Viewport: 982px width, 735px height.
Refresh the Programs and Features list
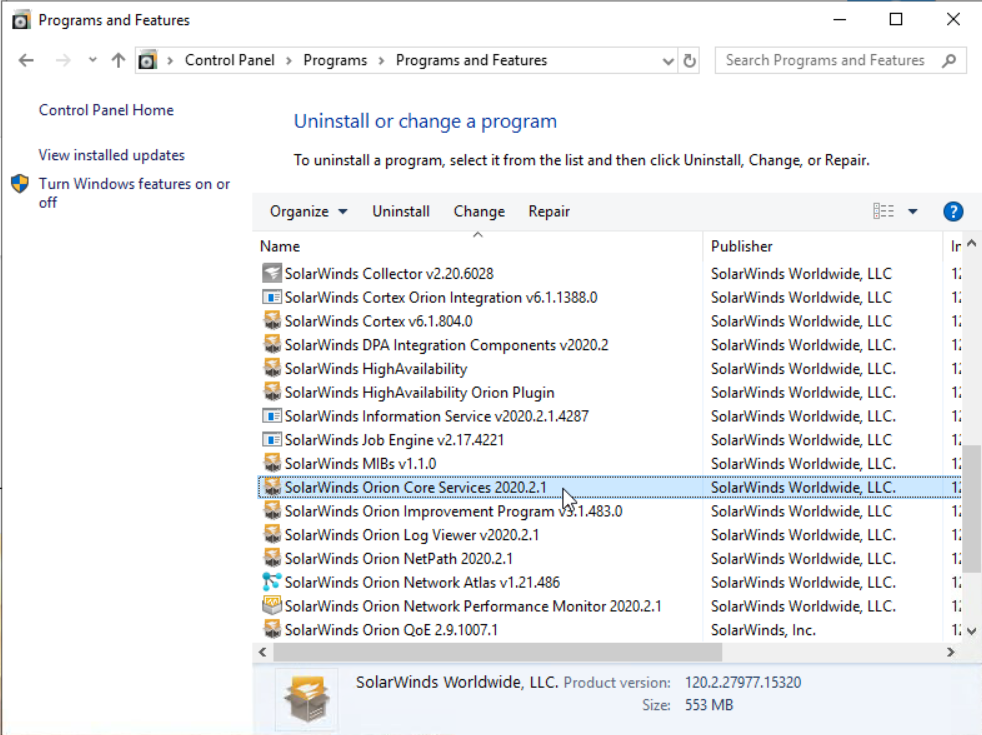point(690,61)
